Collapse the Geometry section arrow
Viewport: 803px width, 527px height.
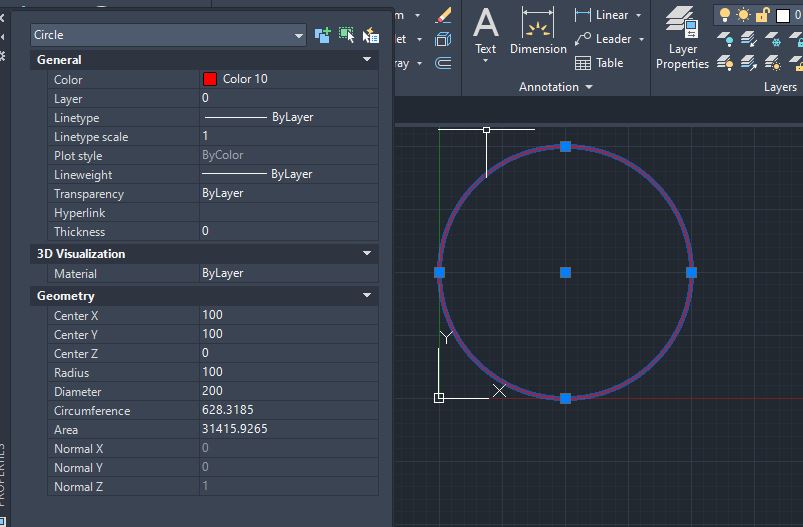click(x=367, y=296)
